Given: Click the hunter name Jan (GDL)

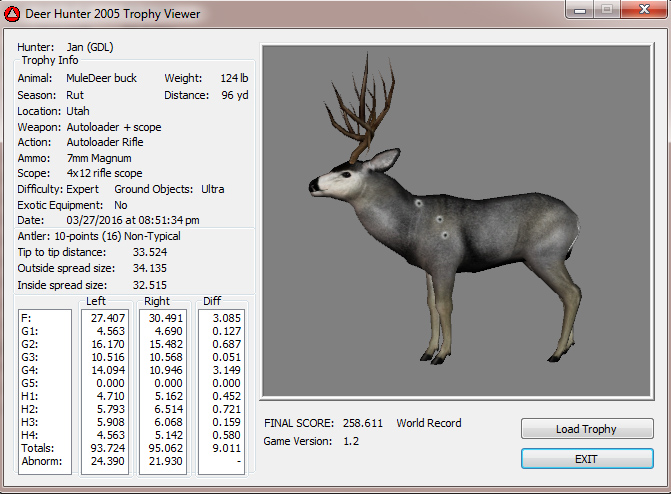Looking at the screenshot, I should (x=89, y=46).
